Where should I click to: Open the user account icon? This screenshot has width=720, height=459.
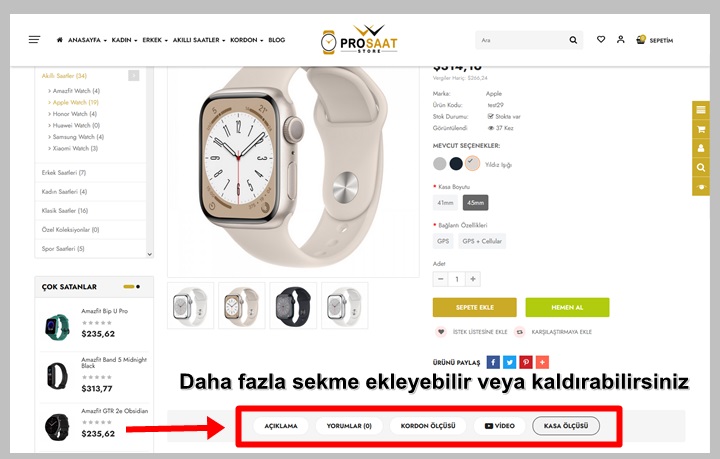click(620, 39)
